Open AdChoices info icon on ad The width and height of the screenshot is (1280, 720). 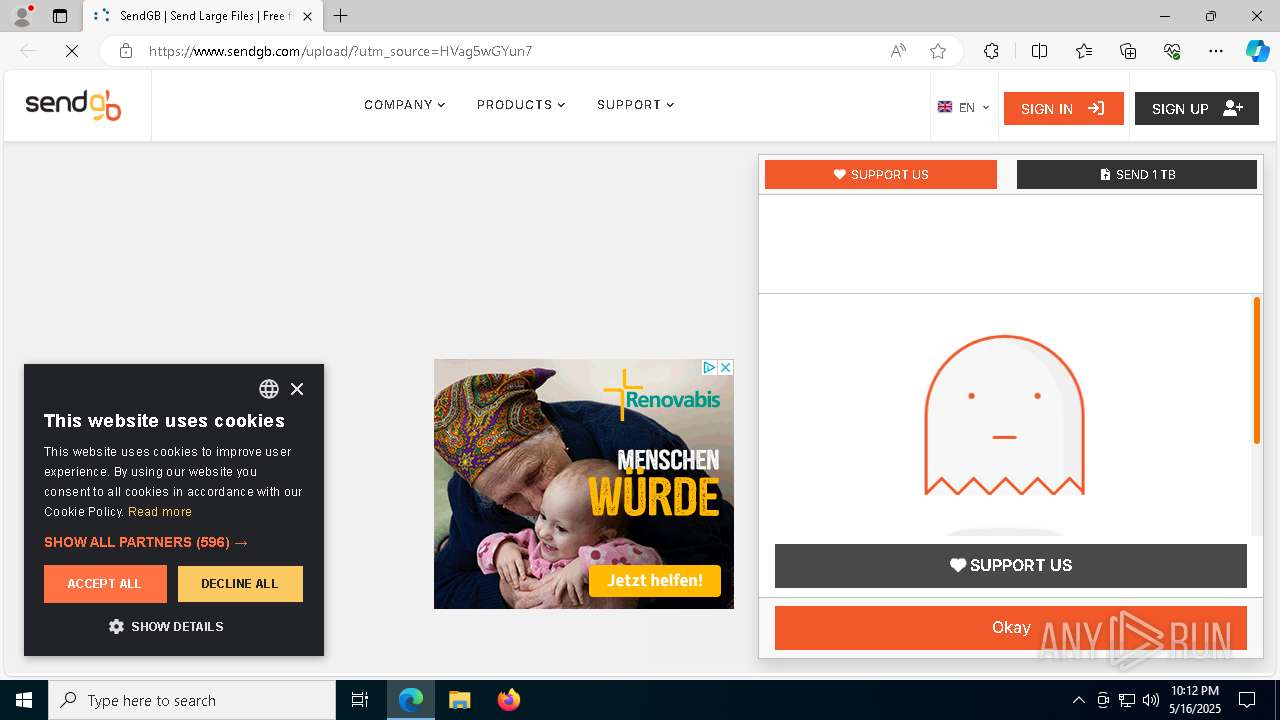709,368
